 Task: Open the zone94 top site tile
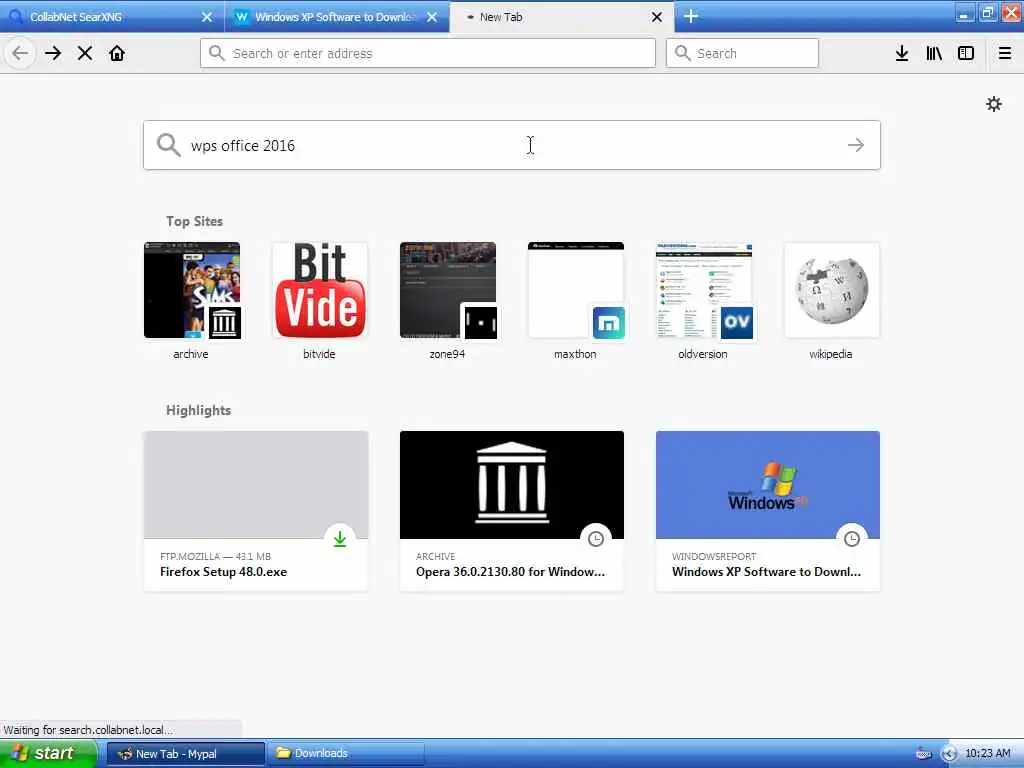[x=447, y=301]
